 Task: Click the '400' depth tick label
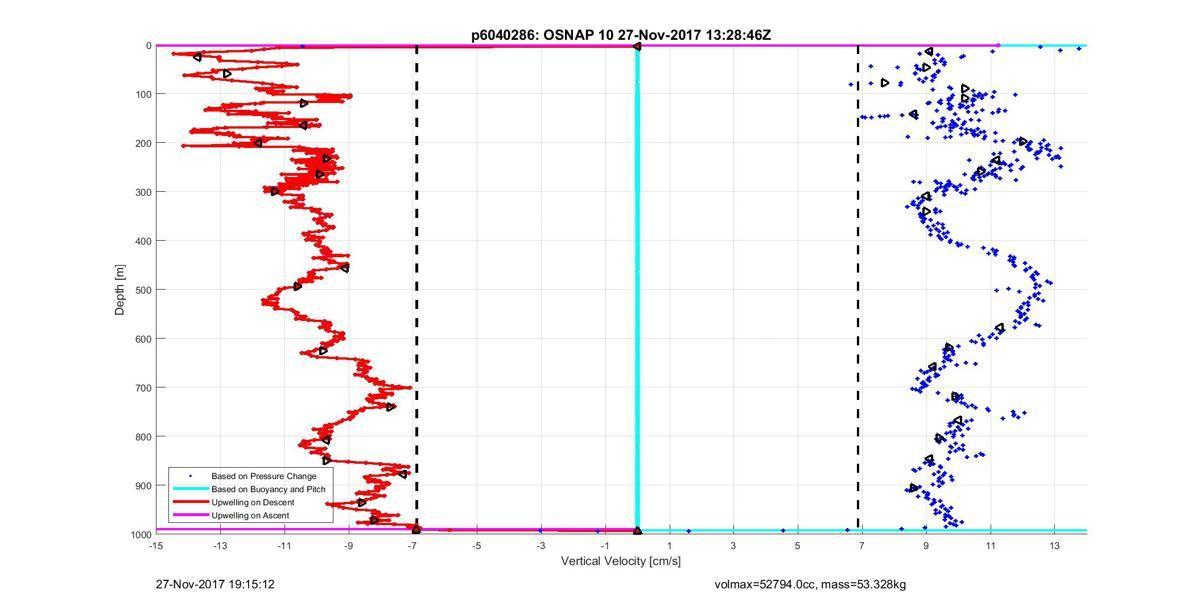143,241
